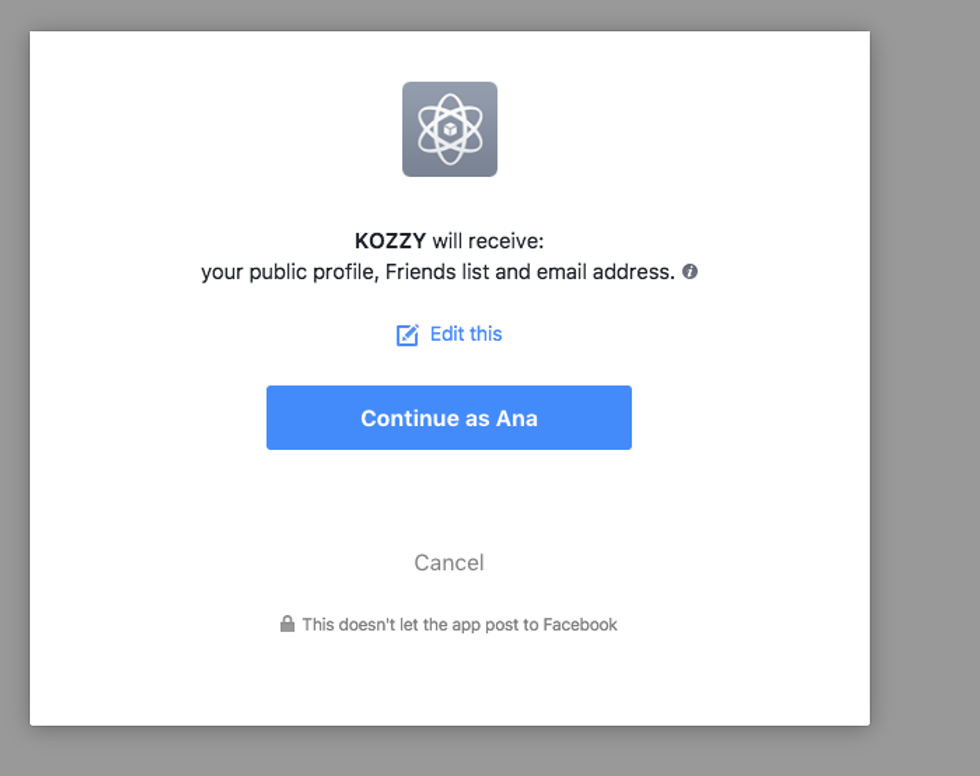Click the "will receive:" text
The width and height of the screenshot is (980, 776).
tap(488, 241)
